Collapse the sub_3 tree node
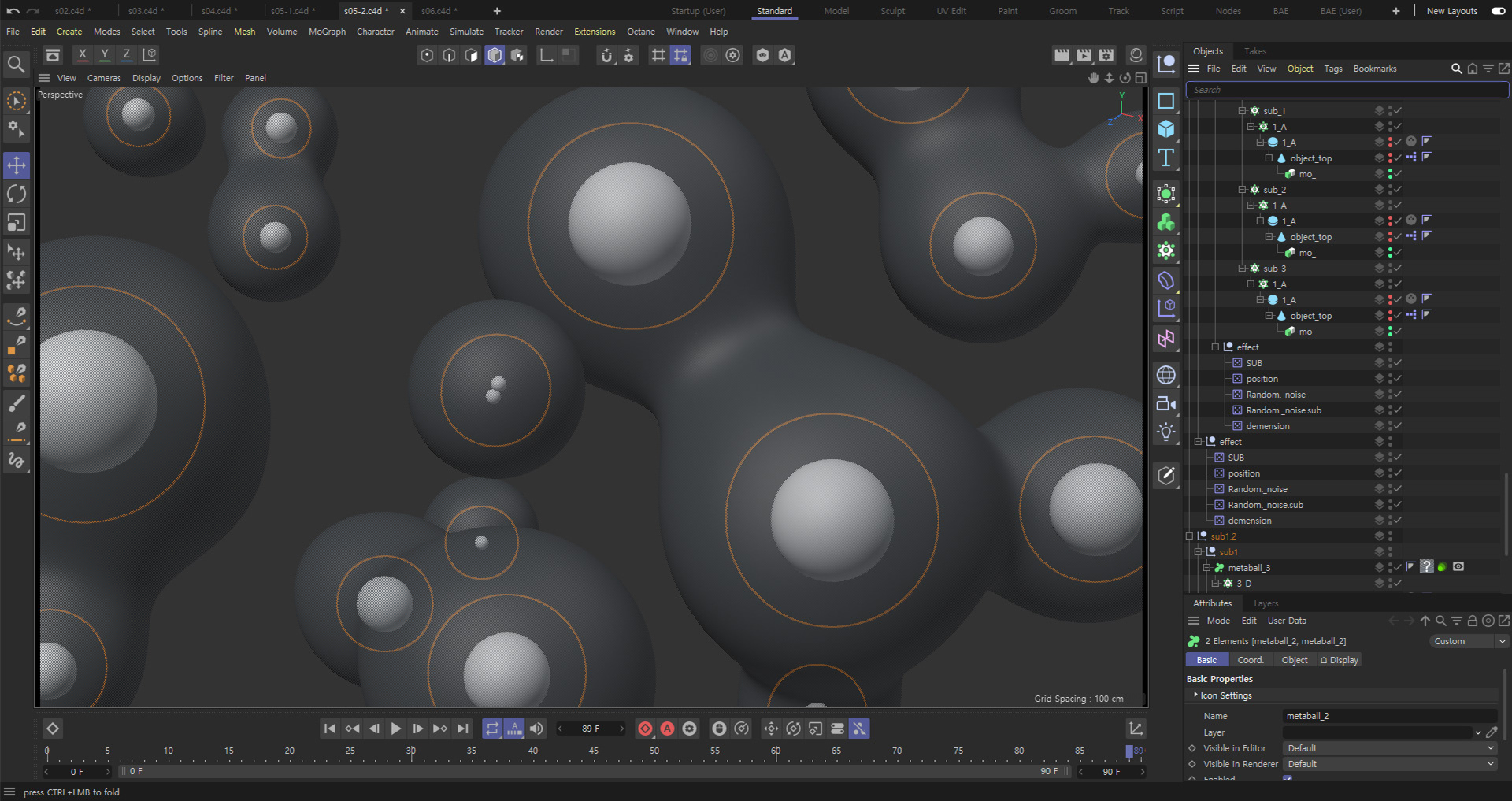Image resolution: width=1512 pixels, height=801 pixels. click(1242, 269)
